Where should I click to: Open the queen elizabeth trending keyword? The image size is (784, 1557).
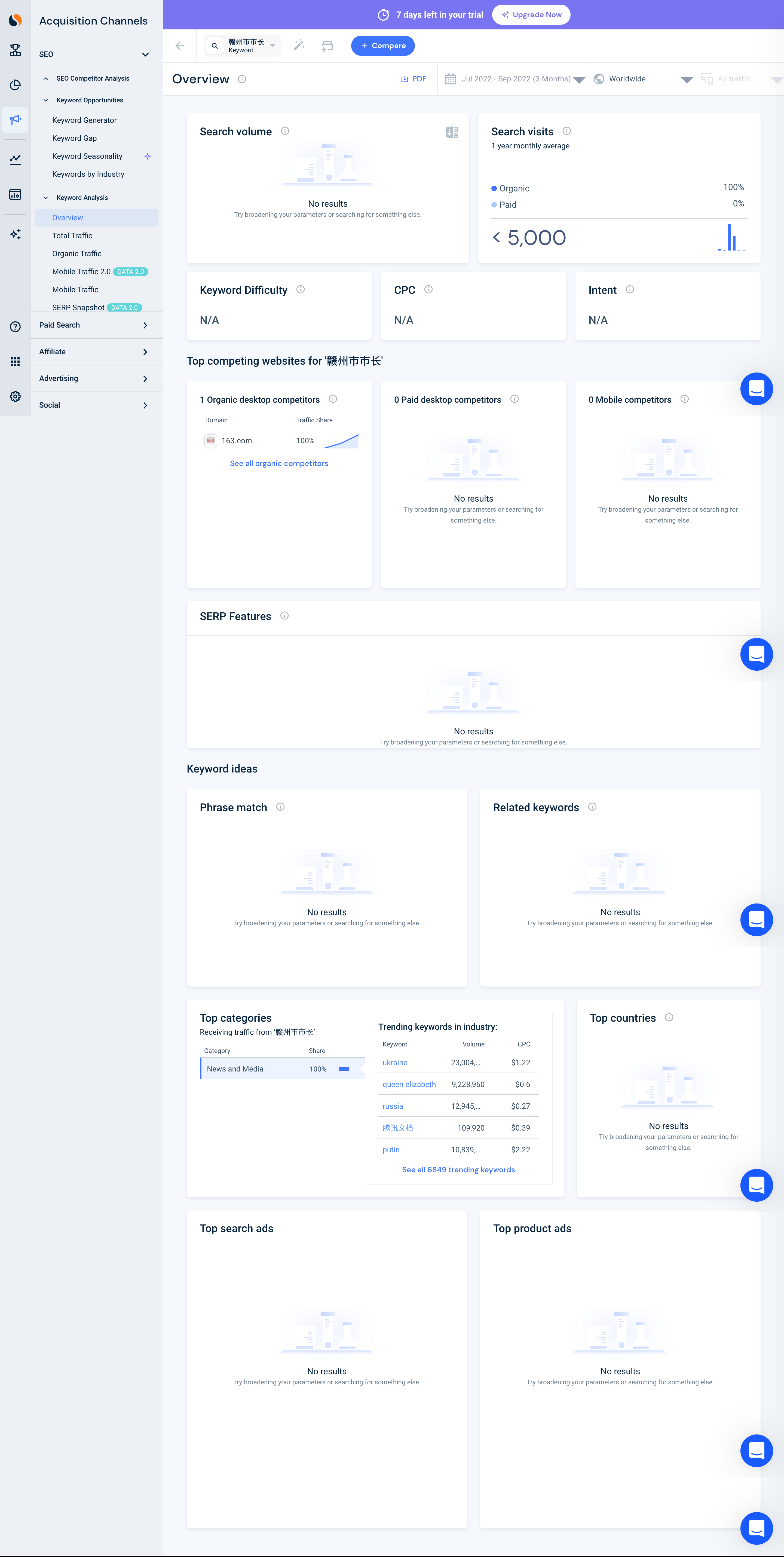(x=409, y=1084)
